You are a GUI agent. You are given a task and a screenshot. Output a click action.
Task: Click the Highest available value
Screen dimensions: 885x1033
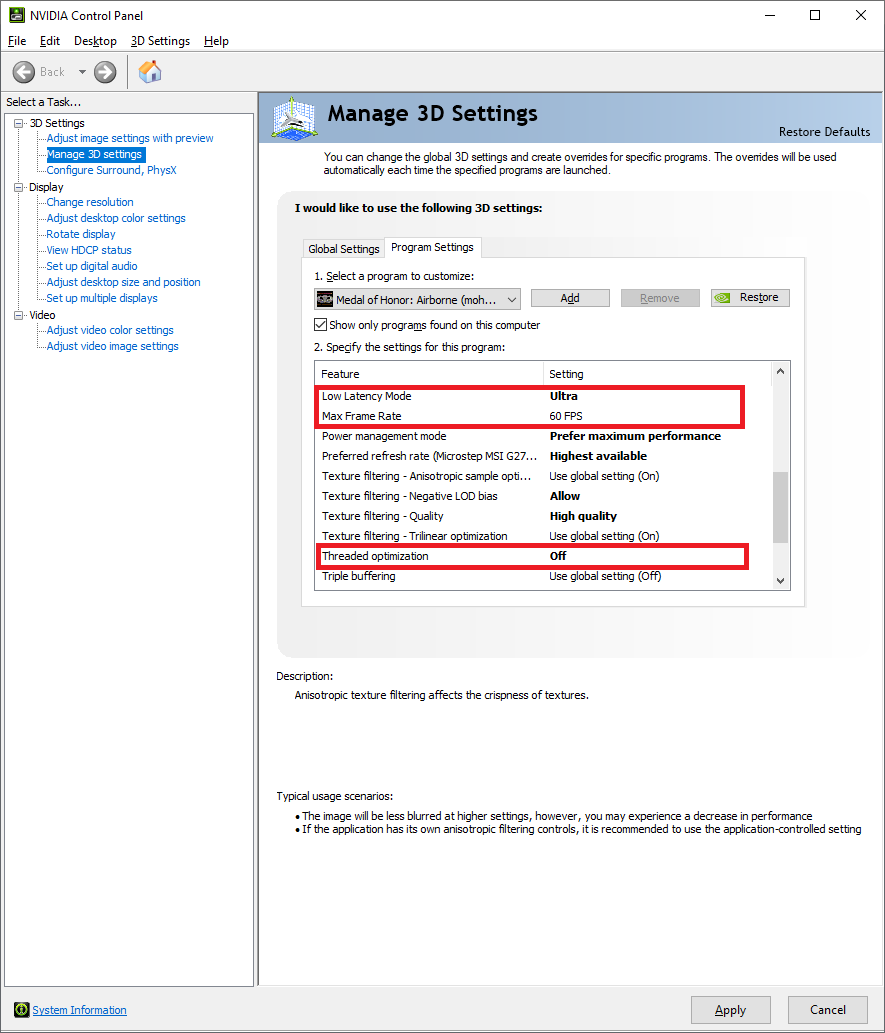[598, 456]
